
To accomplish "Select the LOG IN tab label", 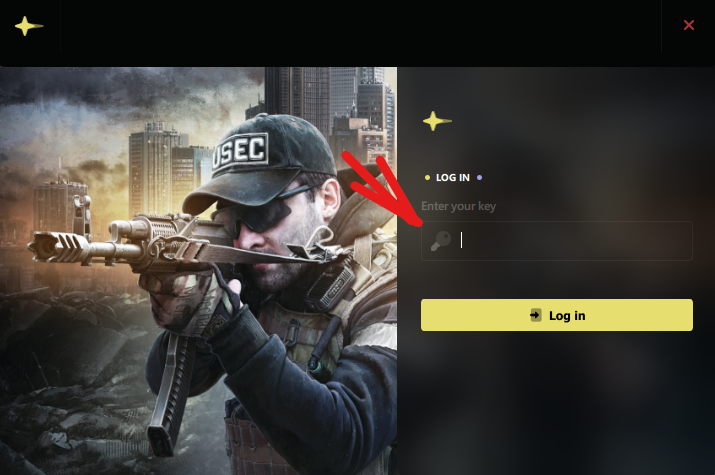I will pos(452,178).
